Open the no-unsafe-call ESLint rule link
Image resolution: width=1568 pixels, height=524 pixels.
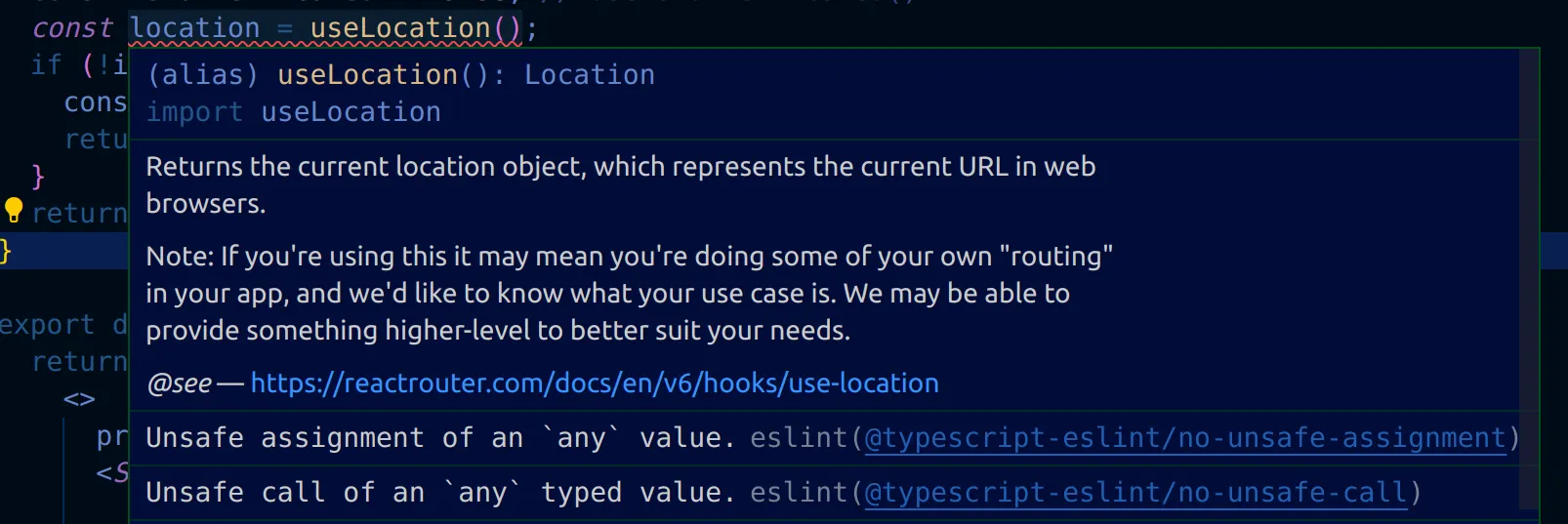(1136, 493)
